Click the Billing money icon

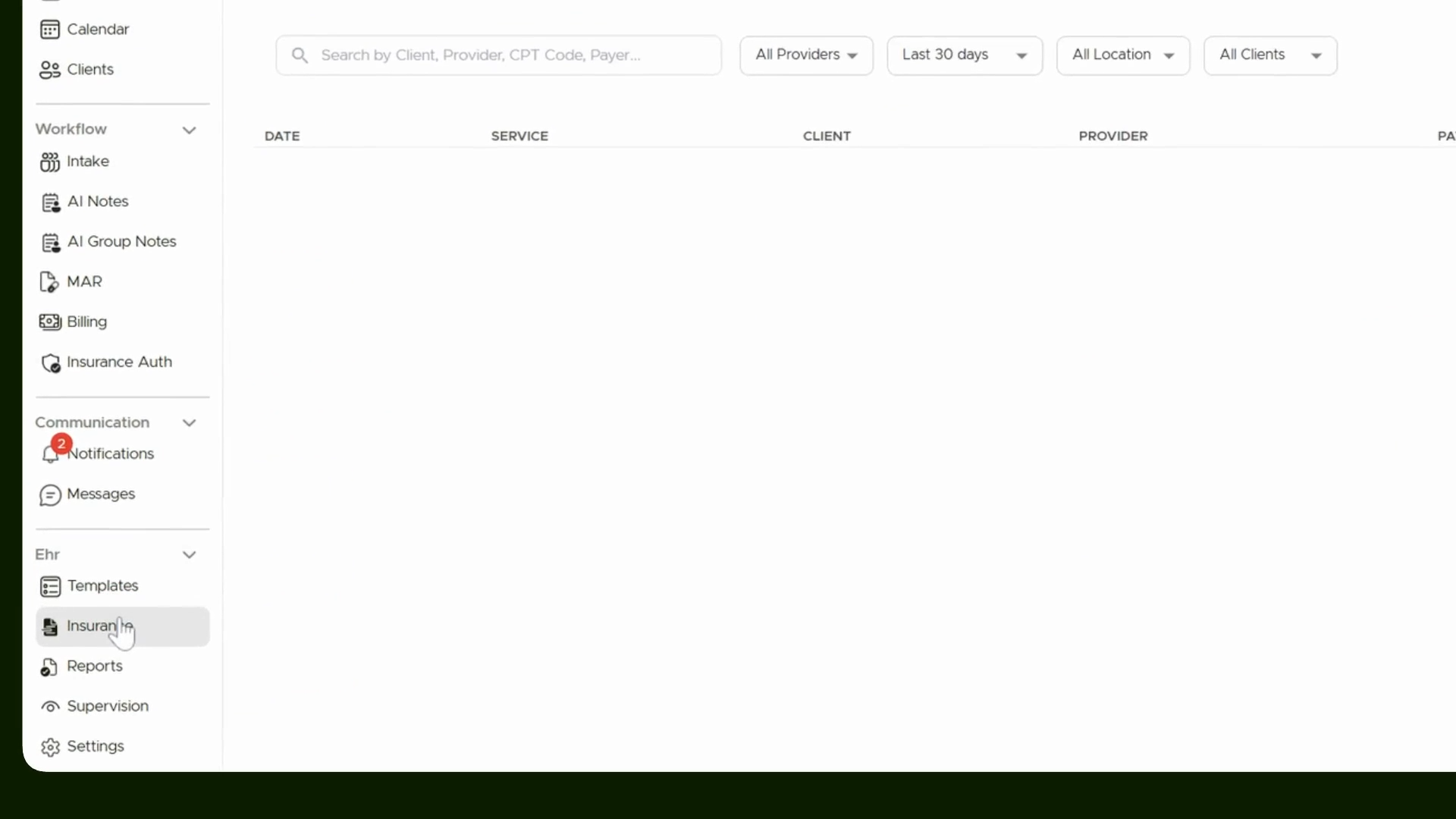tap(50, 322)
